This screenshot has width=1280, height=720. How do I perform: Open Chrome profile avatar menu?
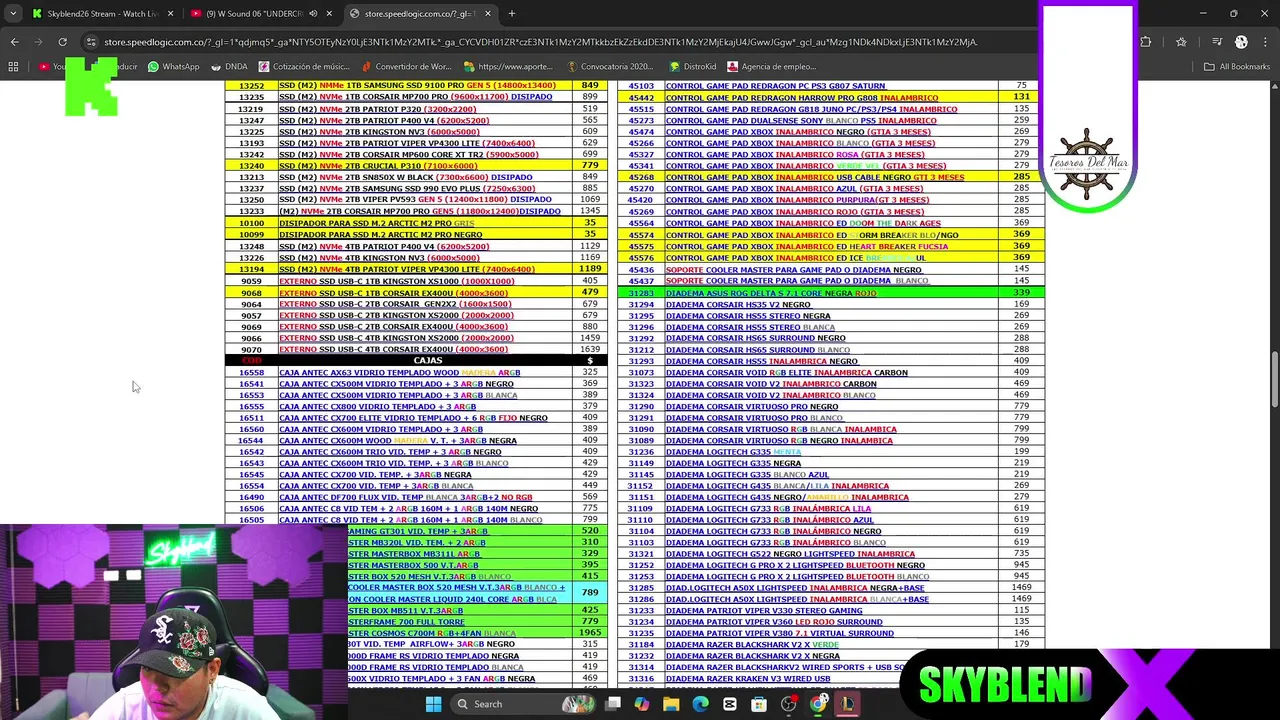[x=1241, y=42]
